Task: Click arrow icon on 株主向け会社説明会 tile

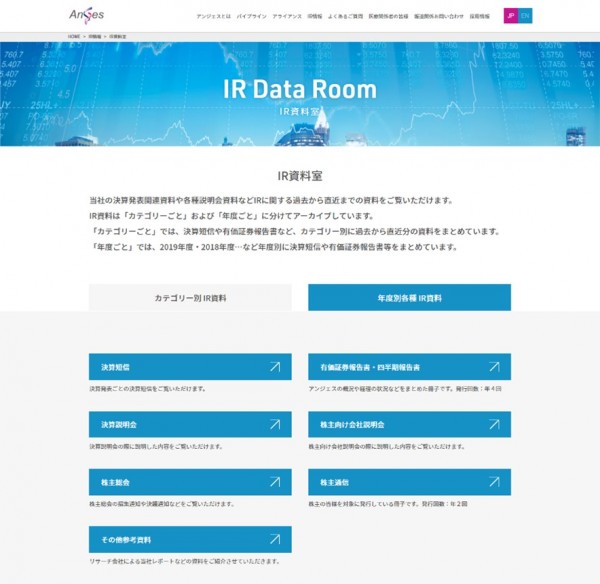Action: coord(494,425)
